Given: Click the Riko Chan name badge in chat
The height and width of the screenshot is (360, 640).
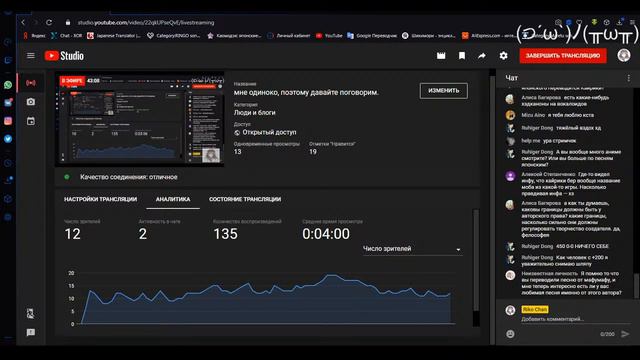Looking at the screenshot, I should [535, 309].
